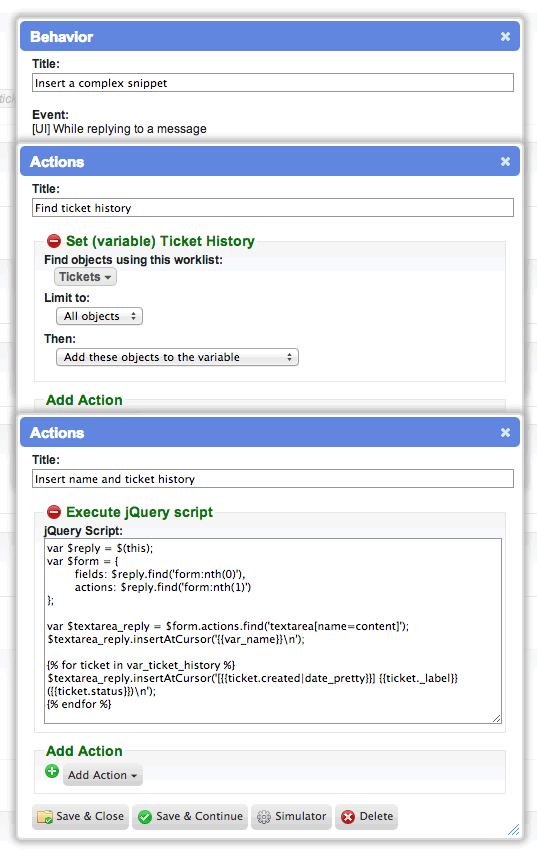Close the Find ticket history Actions panel
Image resolution: width=537 pixels, height=864 pixels.
(505, 161)
